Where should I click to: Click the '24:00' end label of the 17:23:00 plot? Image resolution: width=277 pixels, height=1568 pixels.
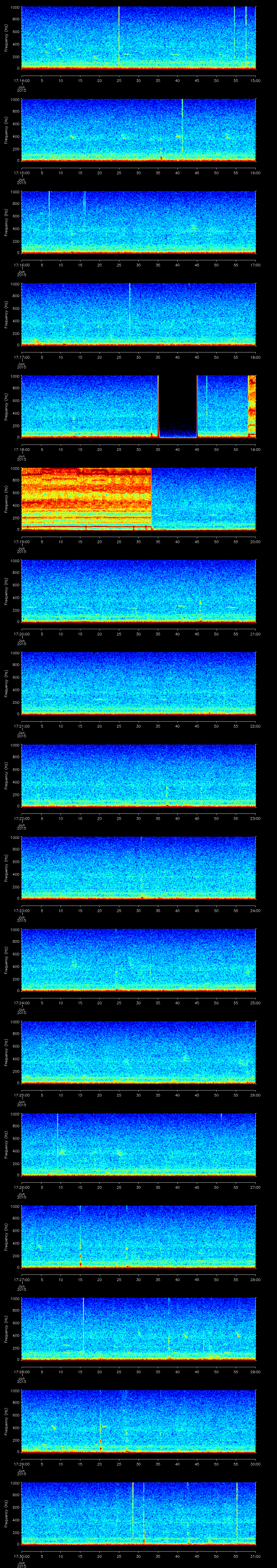click(x=255, y=910)
